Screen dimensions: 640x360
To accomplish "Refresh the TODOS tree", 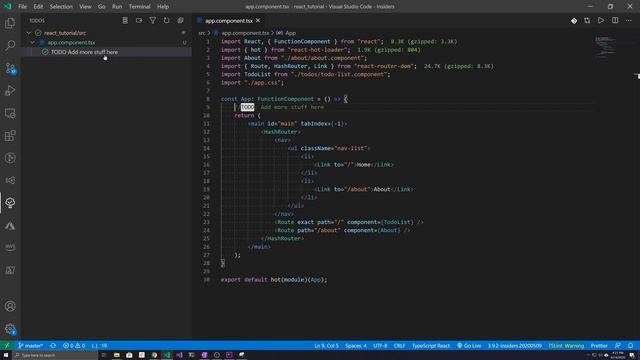I will pyautogui.click(x=167, y=20).
